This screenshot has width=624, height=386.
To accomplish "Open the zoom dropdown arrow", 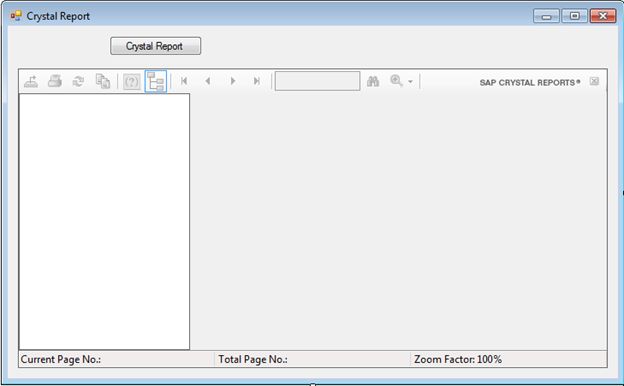I will (410, 82).
